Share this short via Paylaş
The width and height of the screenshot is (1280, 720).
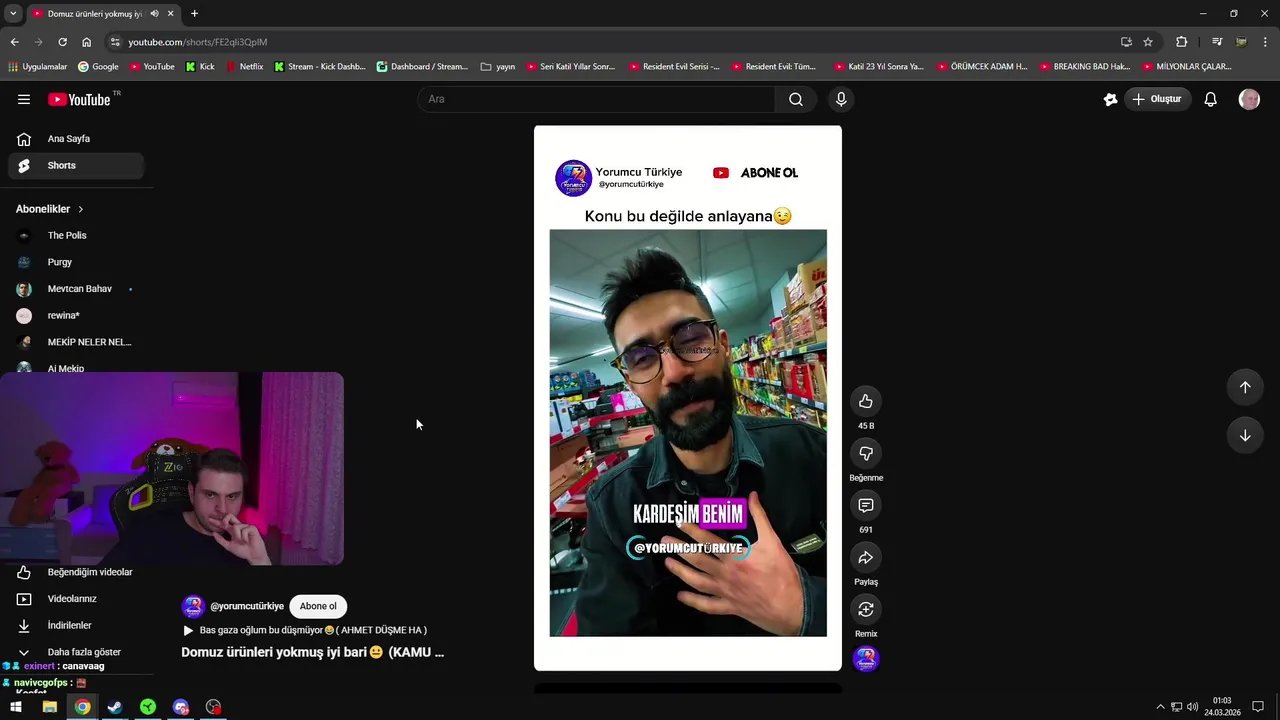coord(866,557)
